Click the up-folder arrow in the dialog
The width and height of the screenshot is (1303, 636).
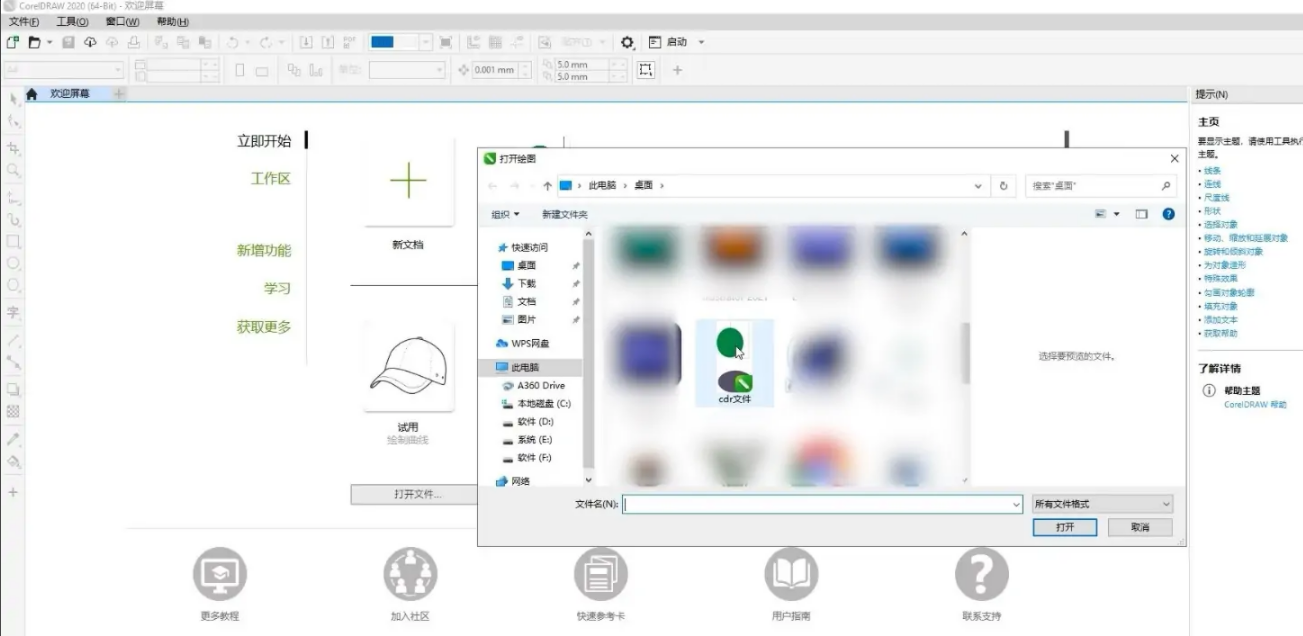547,186
